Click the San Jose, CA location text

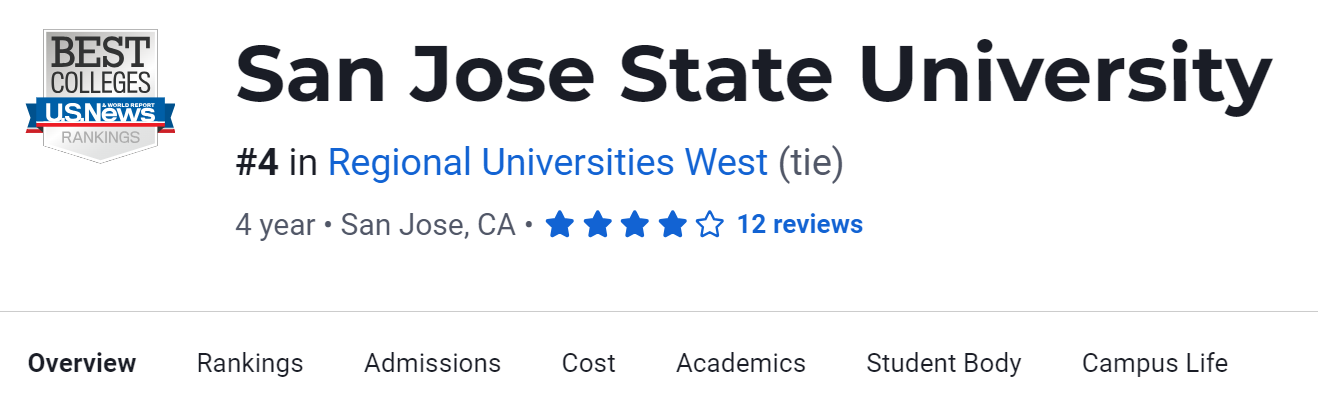click(428, 225)
